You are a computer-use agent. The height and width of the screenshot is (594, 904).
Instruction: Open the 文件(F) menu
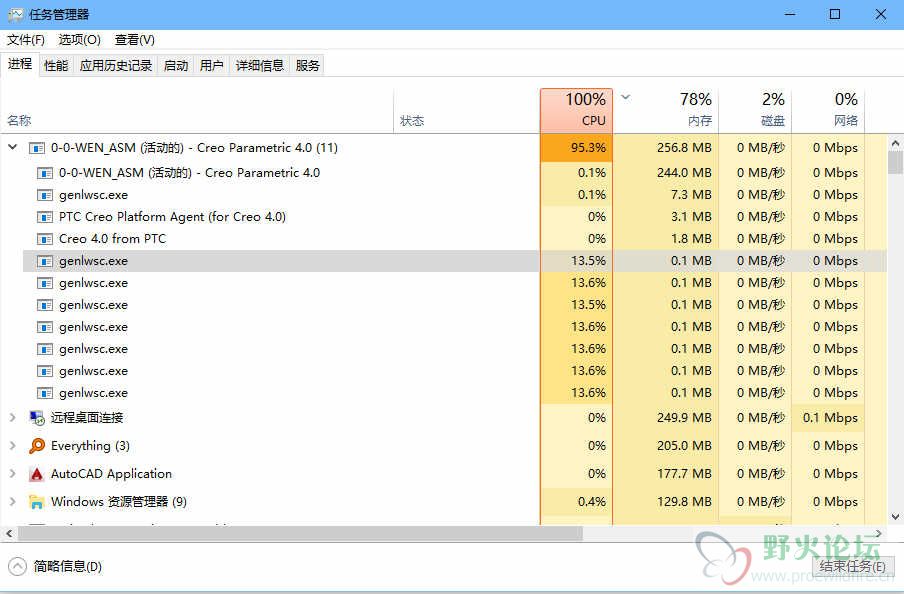[26, 40]
